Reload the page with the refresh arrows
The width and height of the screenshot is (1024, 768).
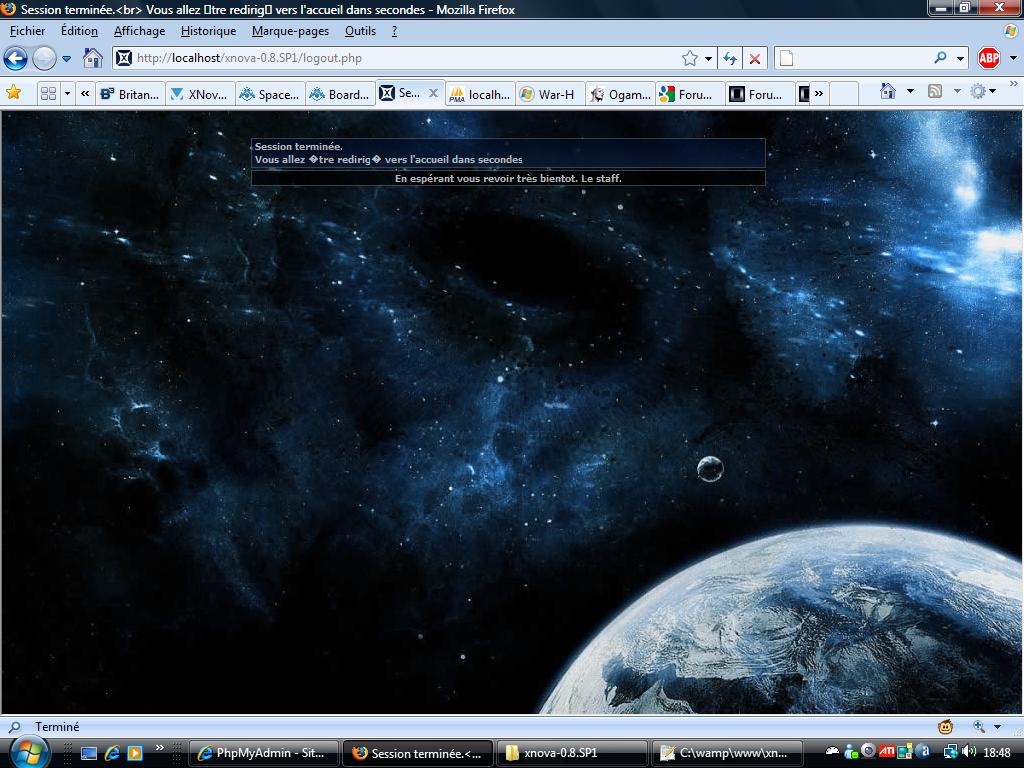730,59
